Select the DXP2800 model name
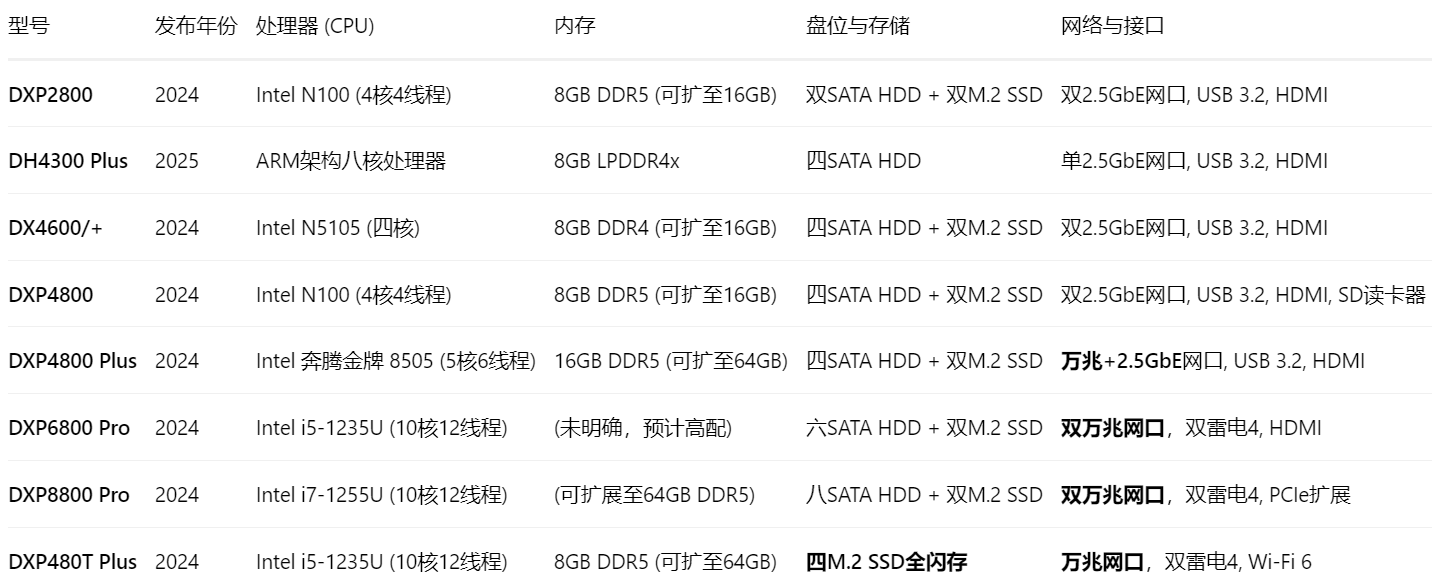This screenshot has width=1432, height=588. pos(51,95)
